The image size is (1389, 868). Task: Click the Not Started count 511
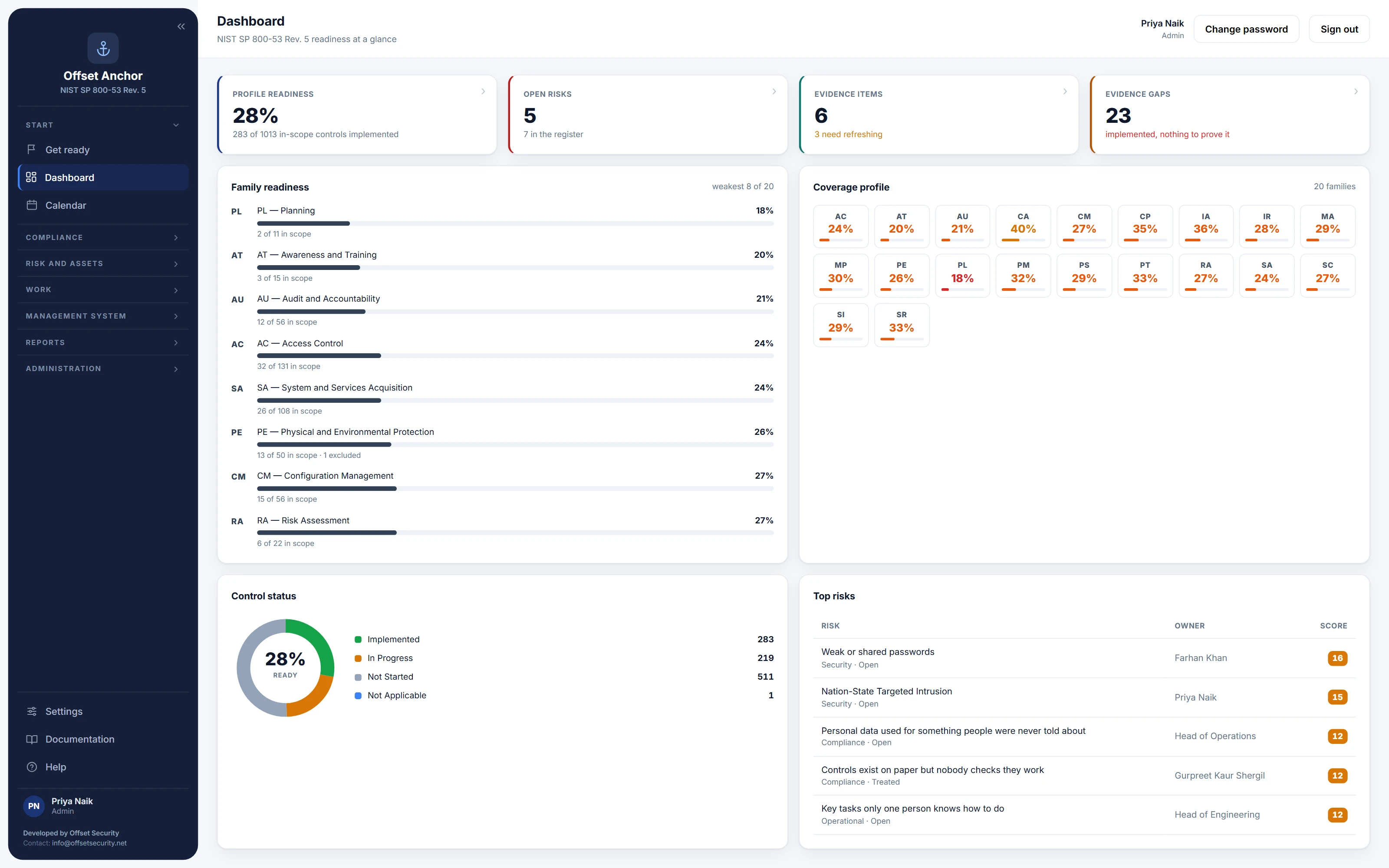765,677
